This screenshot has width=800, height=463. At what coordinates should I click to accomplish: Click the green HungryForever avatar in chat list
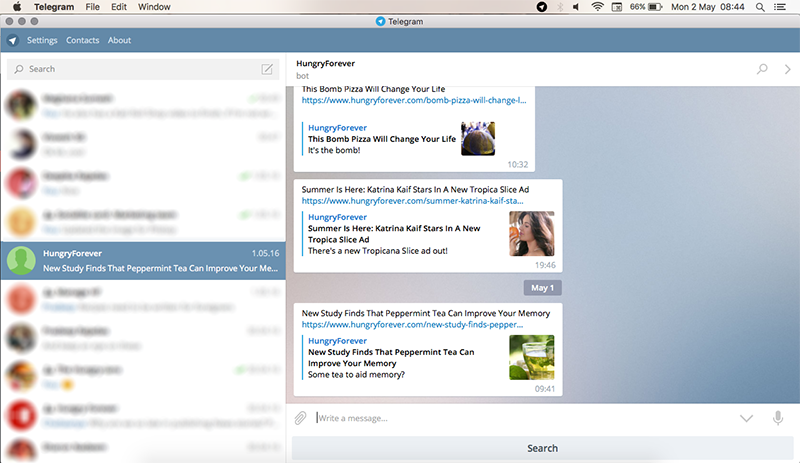point(21,260)
